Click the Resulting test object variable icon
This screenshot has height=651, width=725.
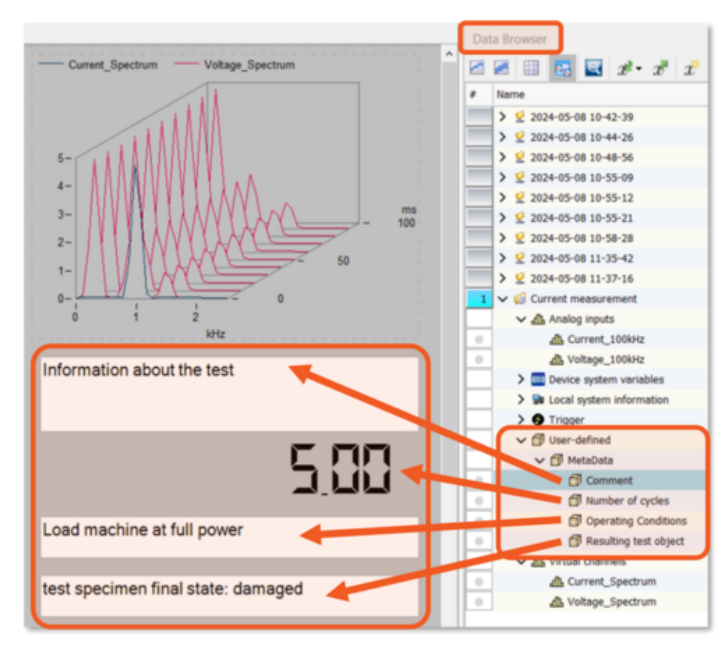(575, 540)
